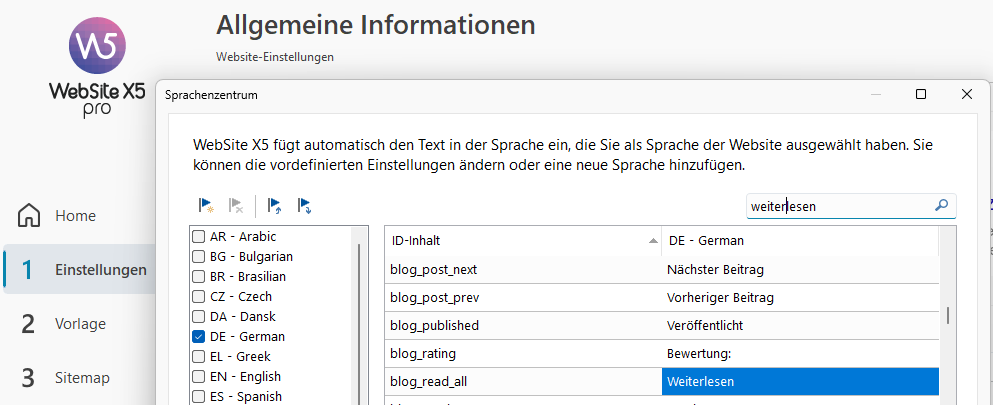The image size is (993, 405).
Task: Click the import language flag icon
Action: 275,206
